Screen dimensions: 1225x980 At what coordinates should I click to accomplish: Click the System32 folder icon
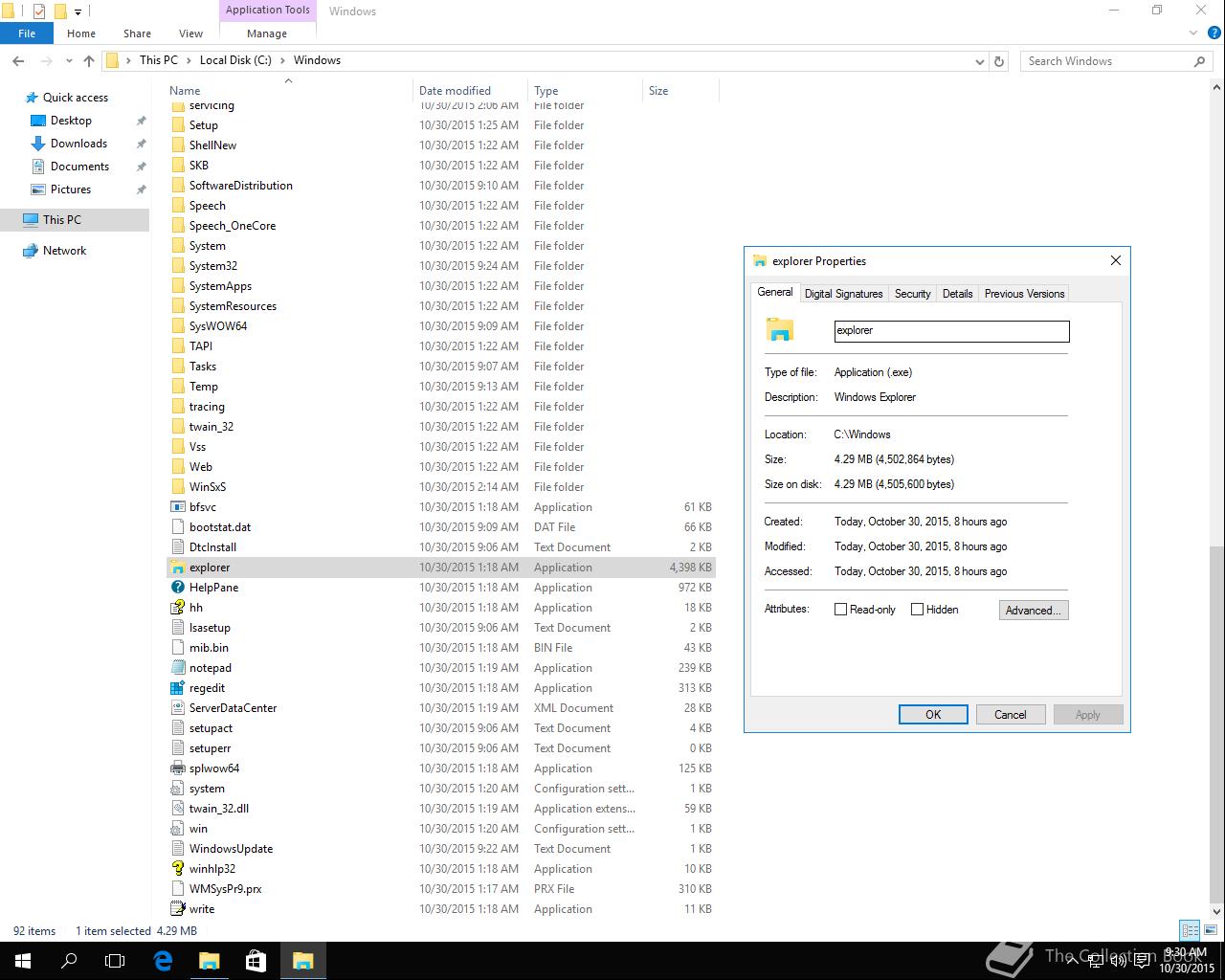pos(177,266)
